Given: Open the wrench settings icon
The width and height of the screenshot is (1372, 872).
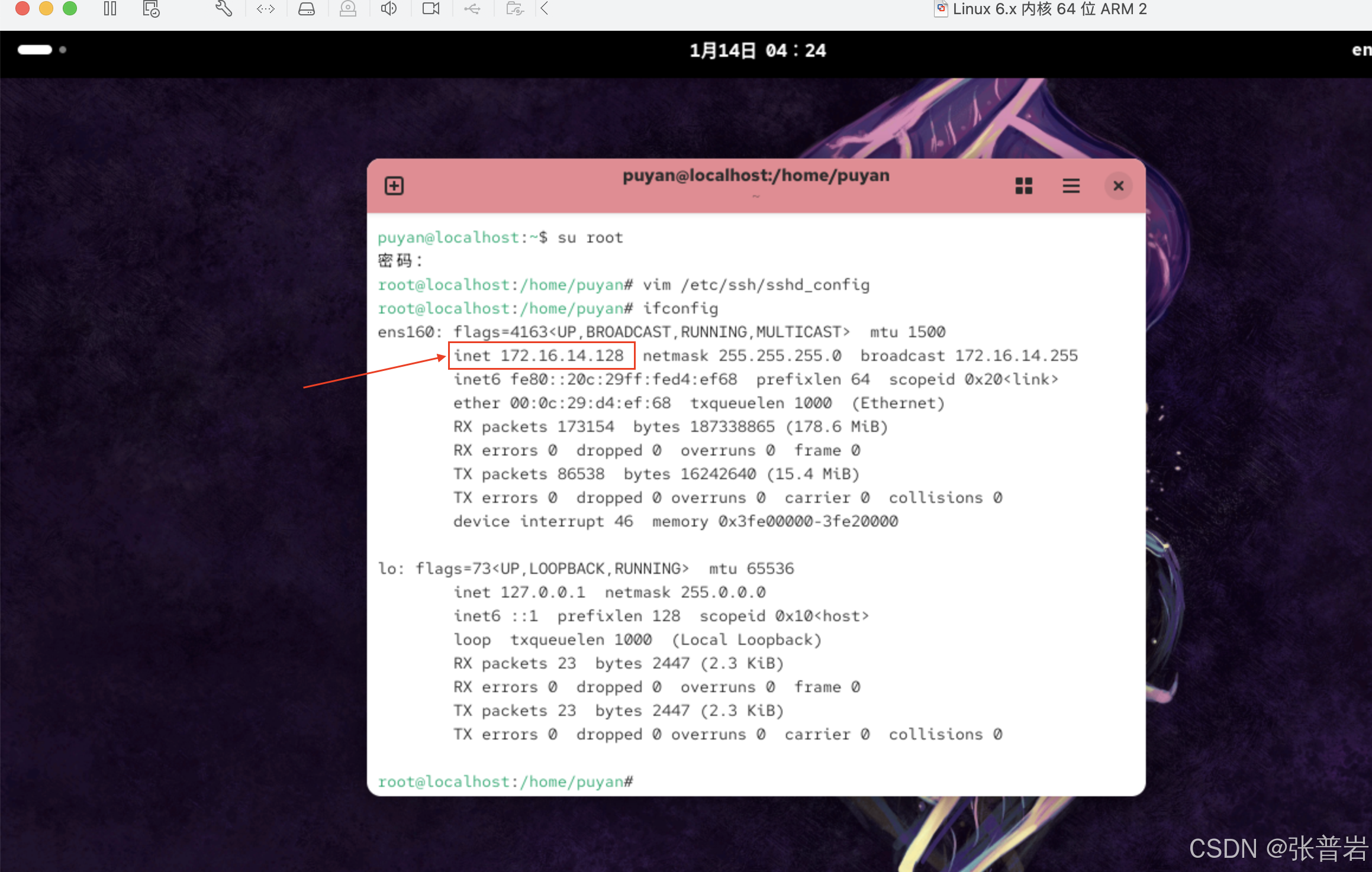Looking at the screenshot, I should point(224,9).
